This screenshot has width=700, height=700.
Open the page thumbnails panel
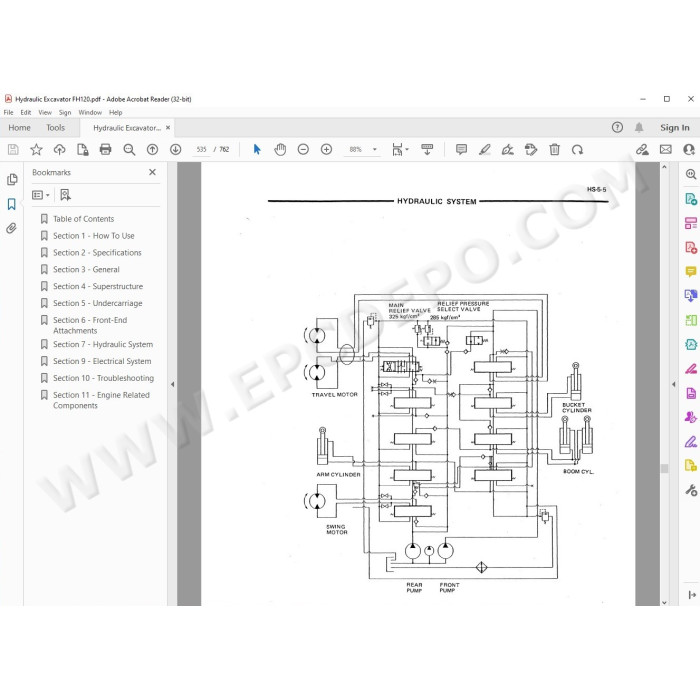[12, 179]
